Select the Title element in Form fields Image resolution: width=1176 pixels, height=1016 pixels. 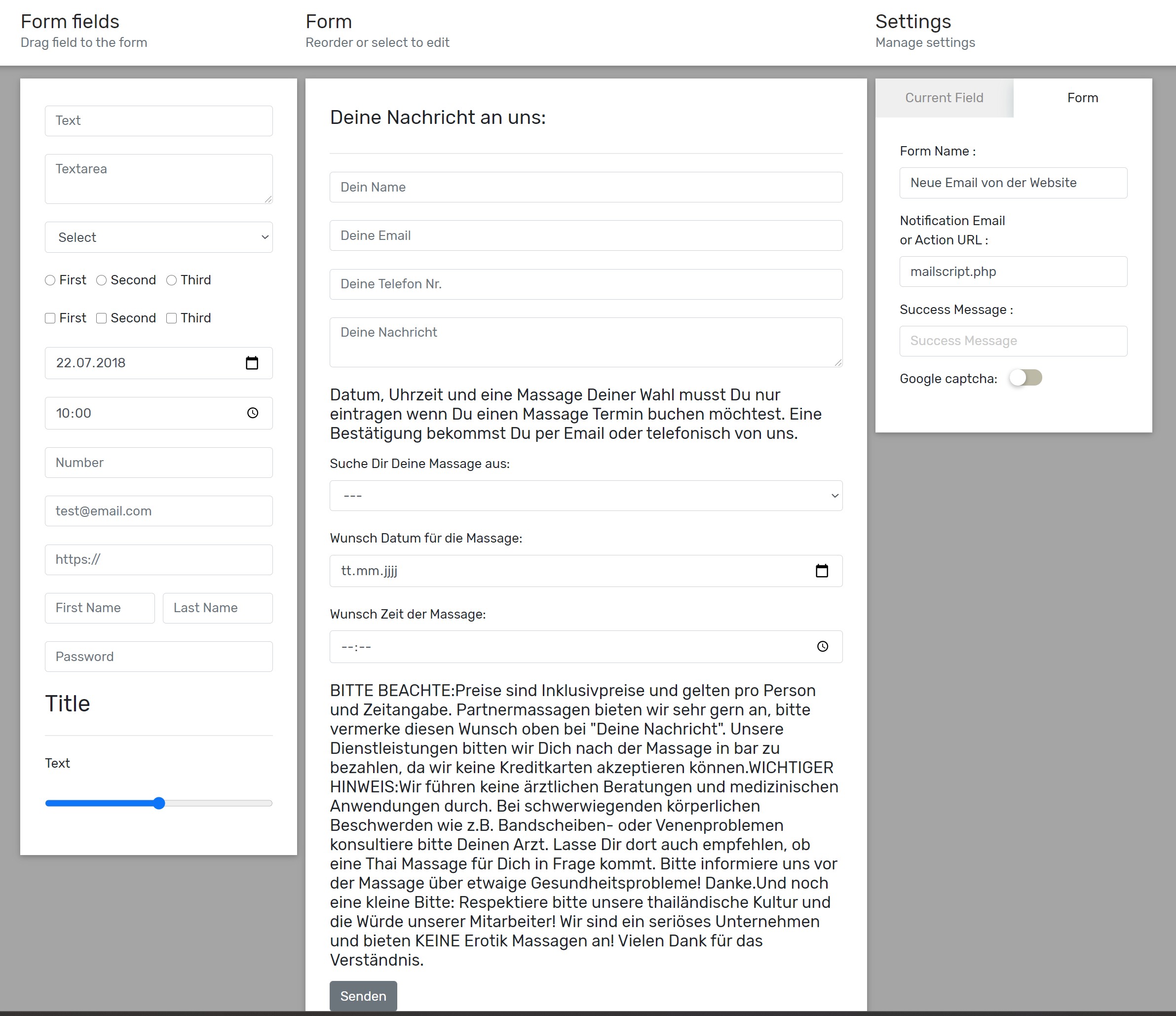68,703
